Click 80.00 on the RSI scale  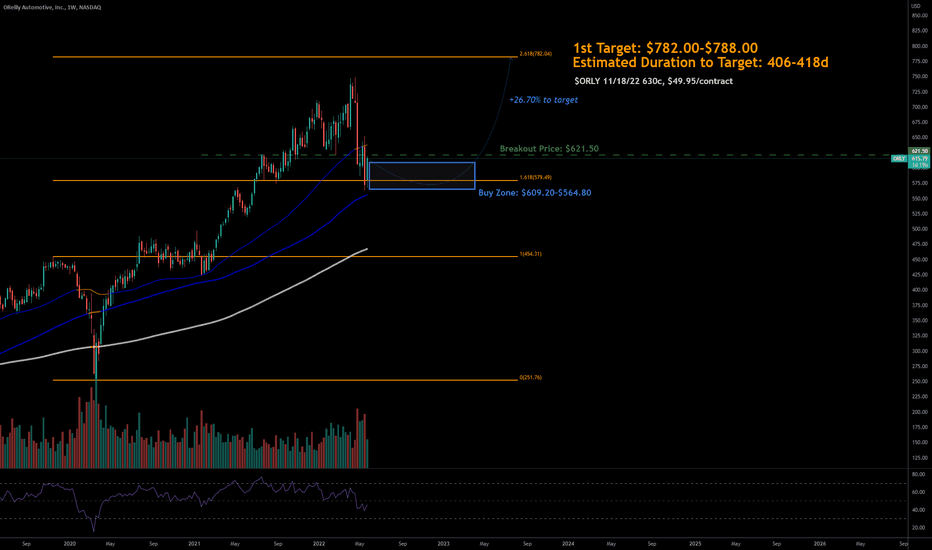click(918, 474)
